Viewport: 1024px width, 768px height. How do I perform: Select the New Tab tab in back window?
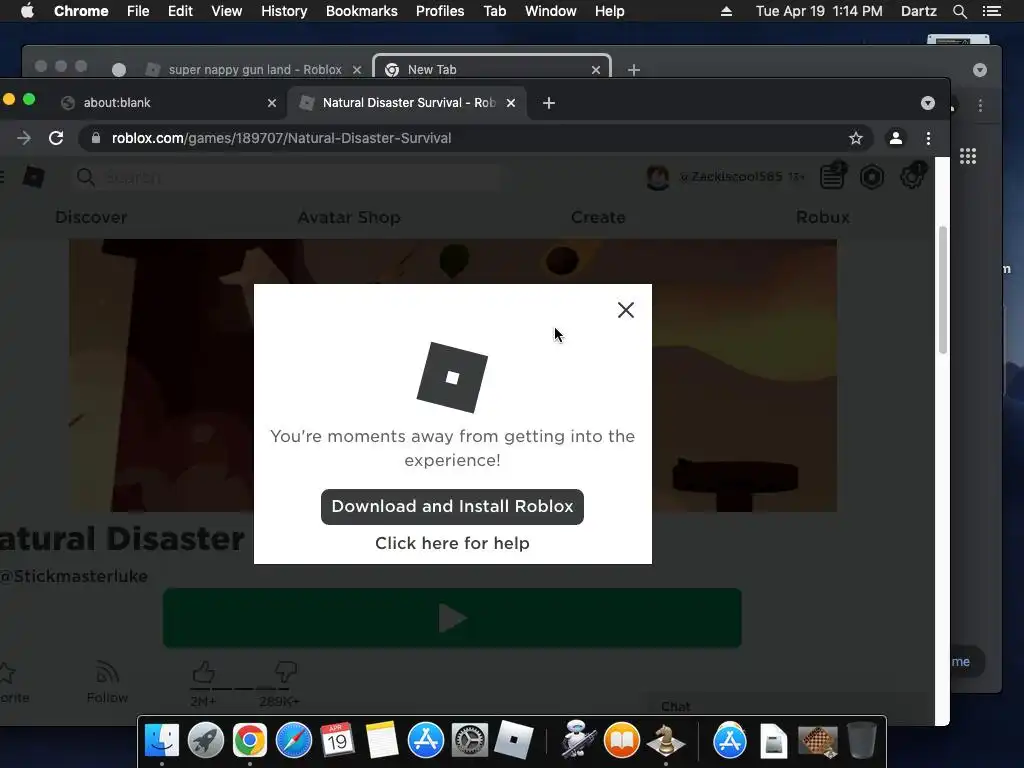[491, 69]
